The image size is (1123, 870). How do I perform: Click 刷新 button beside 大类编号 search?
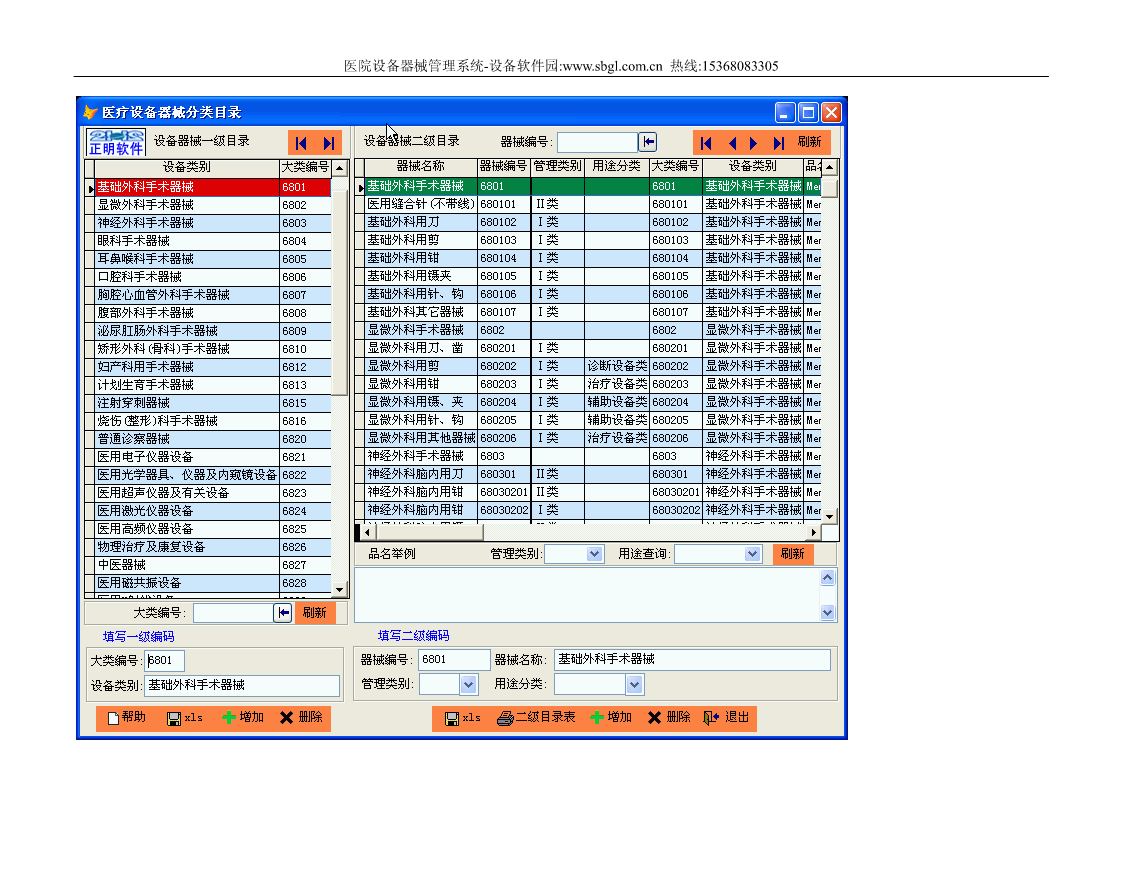(x=314, y=612)
